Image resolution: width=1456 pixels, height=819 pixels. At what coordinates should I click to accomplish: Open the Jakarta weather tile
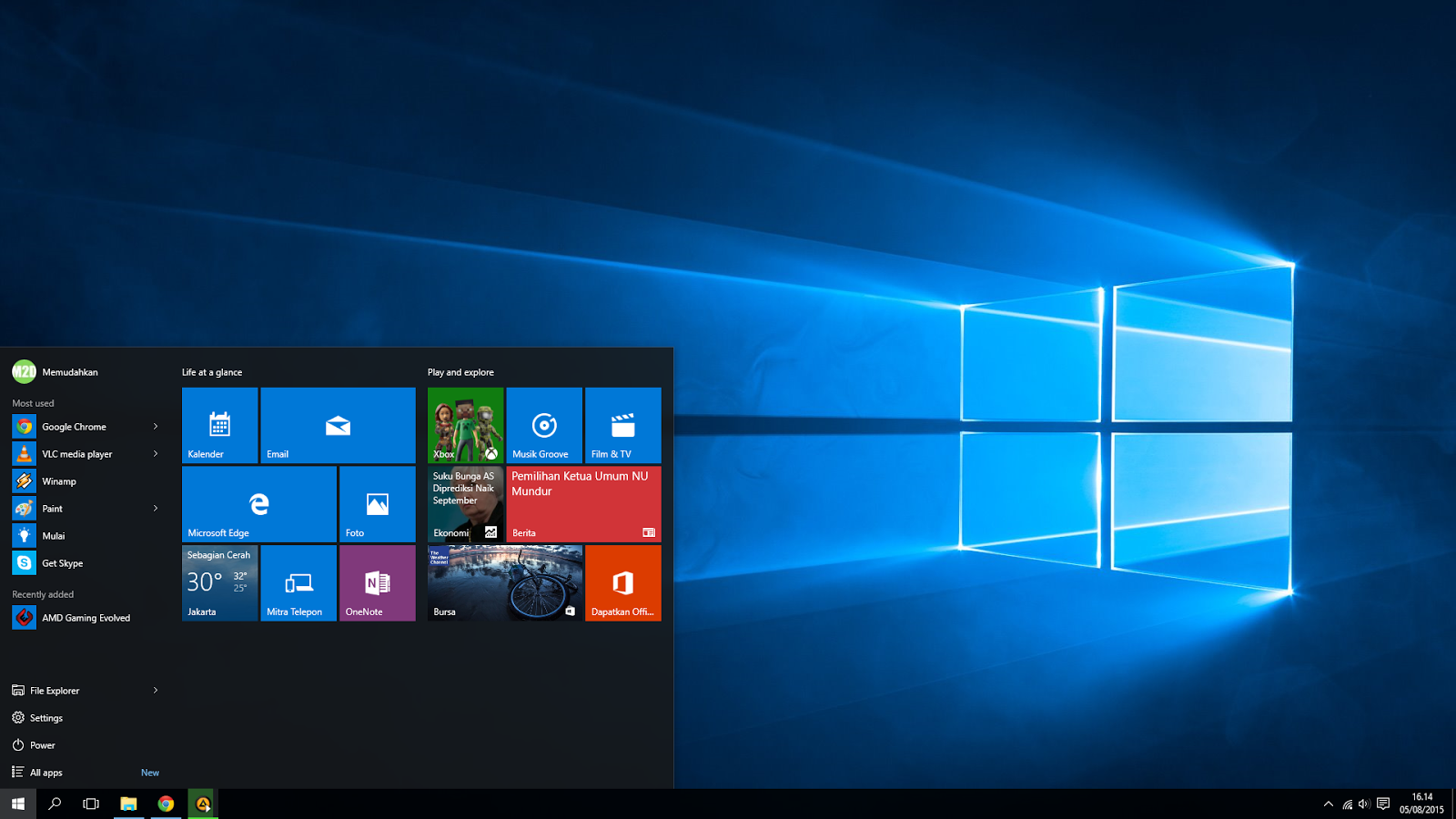point(219,583)
